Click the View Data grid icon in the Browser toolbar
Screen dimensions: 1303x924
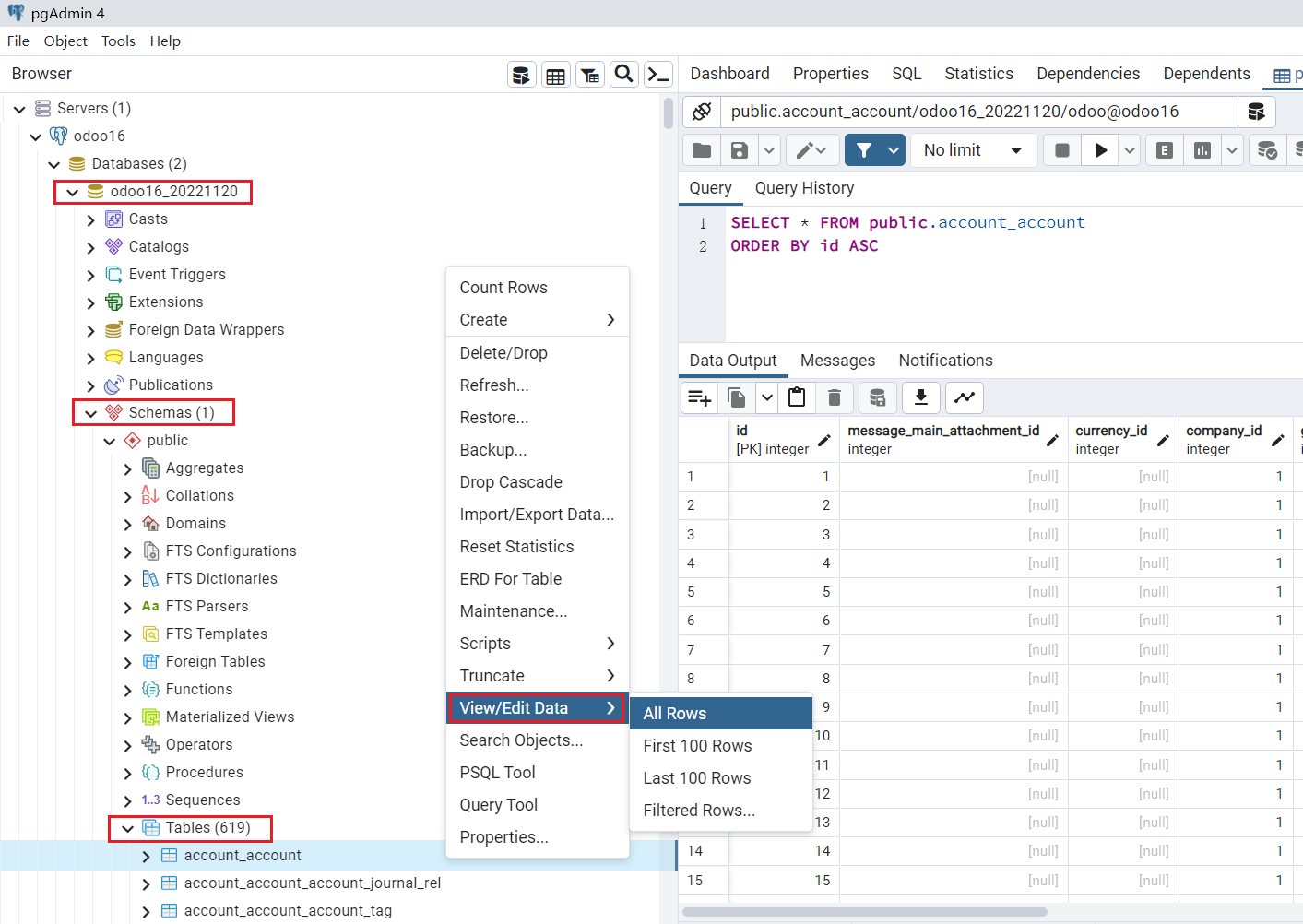555,75
